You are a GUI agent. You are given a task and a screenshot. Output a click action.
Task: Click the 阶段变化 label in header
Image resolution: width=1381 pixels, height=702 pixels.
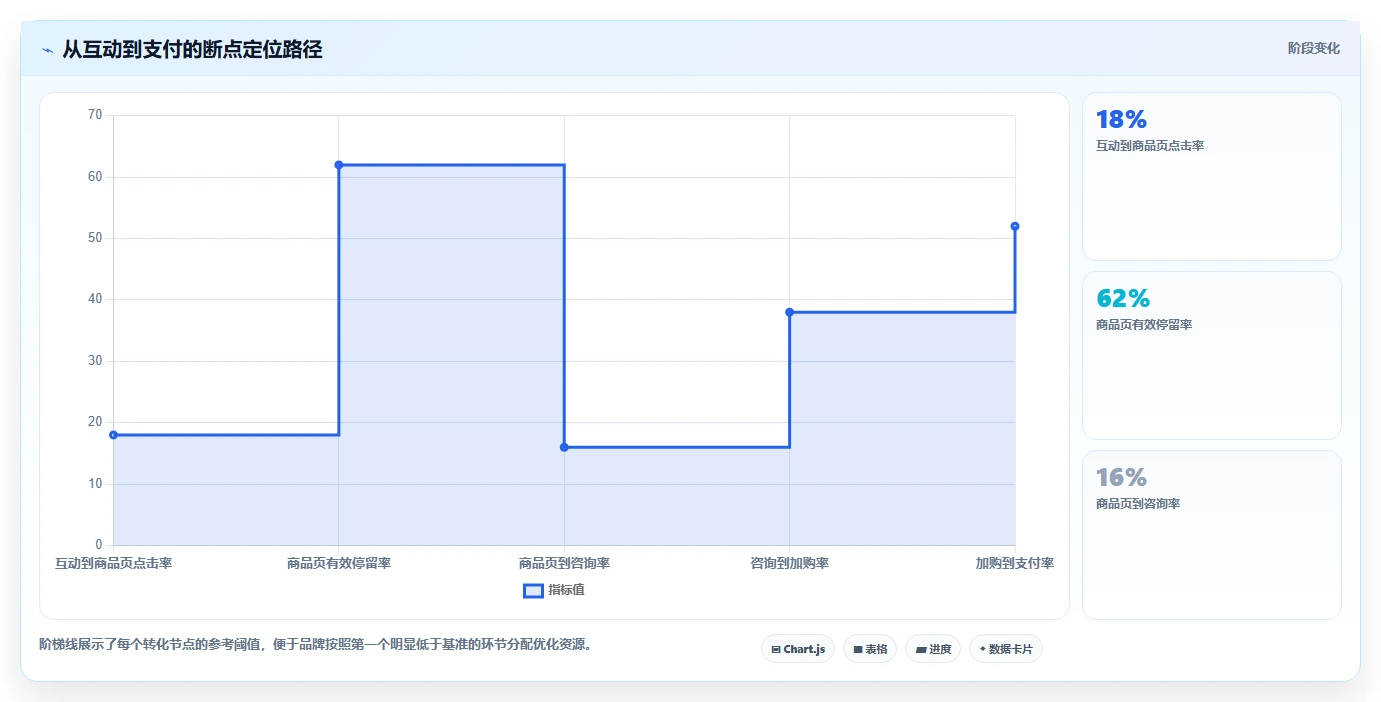click(x=1314, y=48)
